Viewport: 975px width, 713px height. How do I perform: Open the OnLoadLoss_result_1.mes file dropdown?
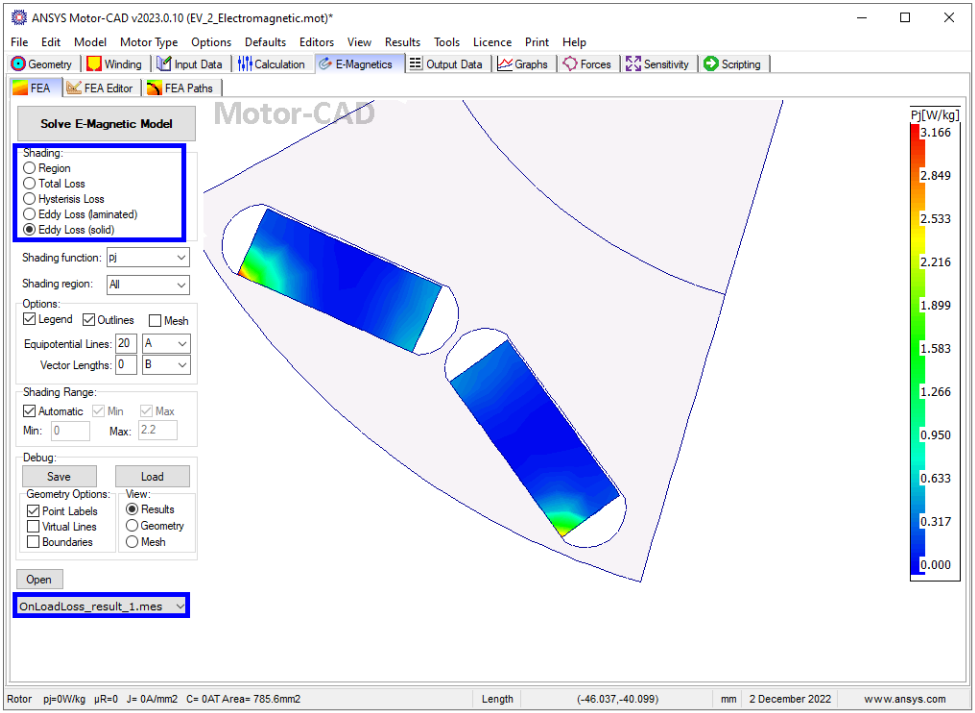(101, 606)
